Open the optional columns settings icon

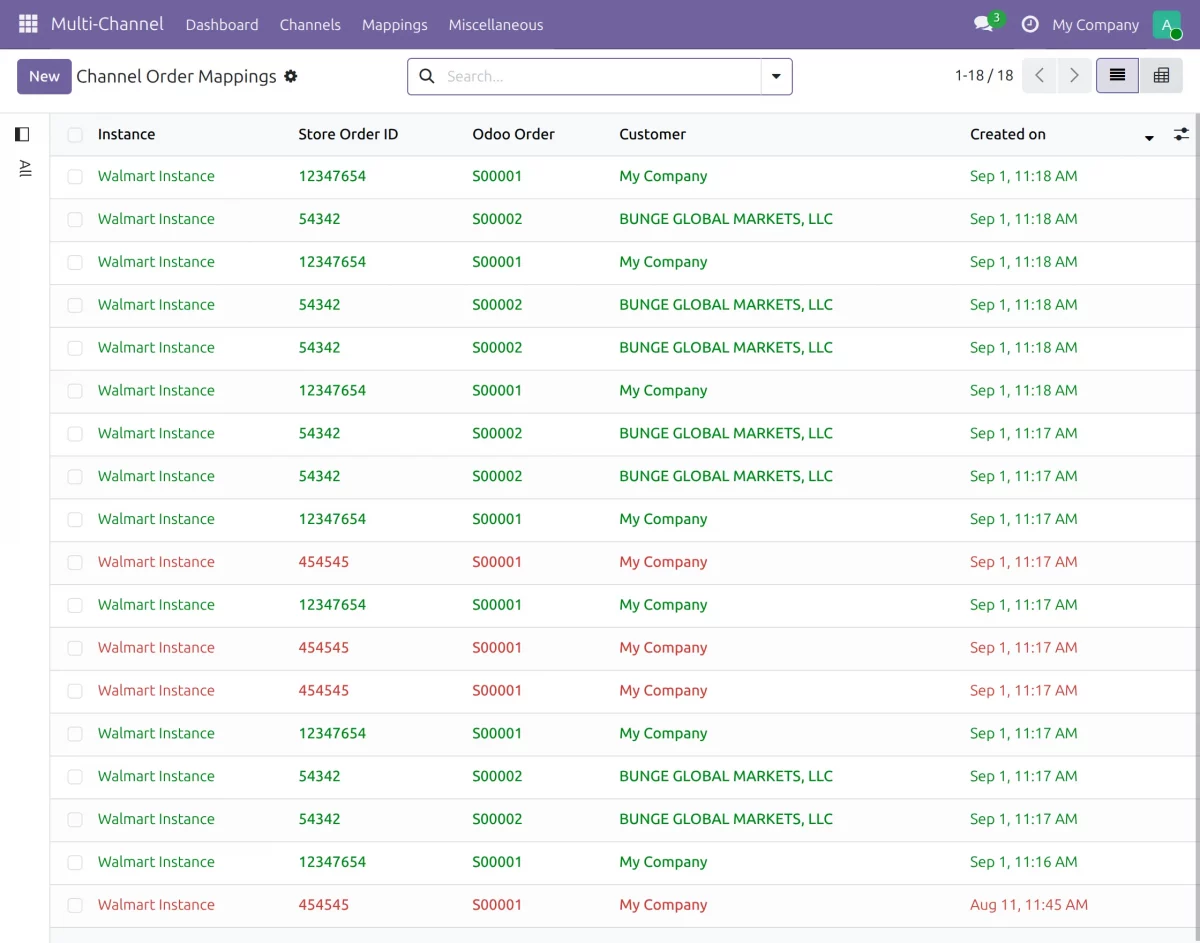1181,134
